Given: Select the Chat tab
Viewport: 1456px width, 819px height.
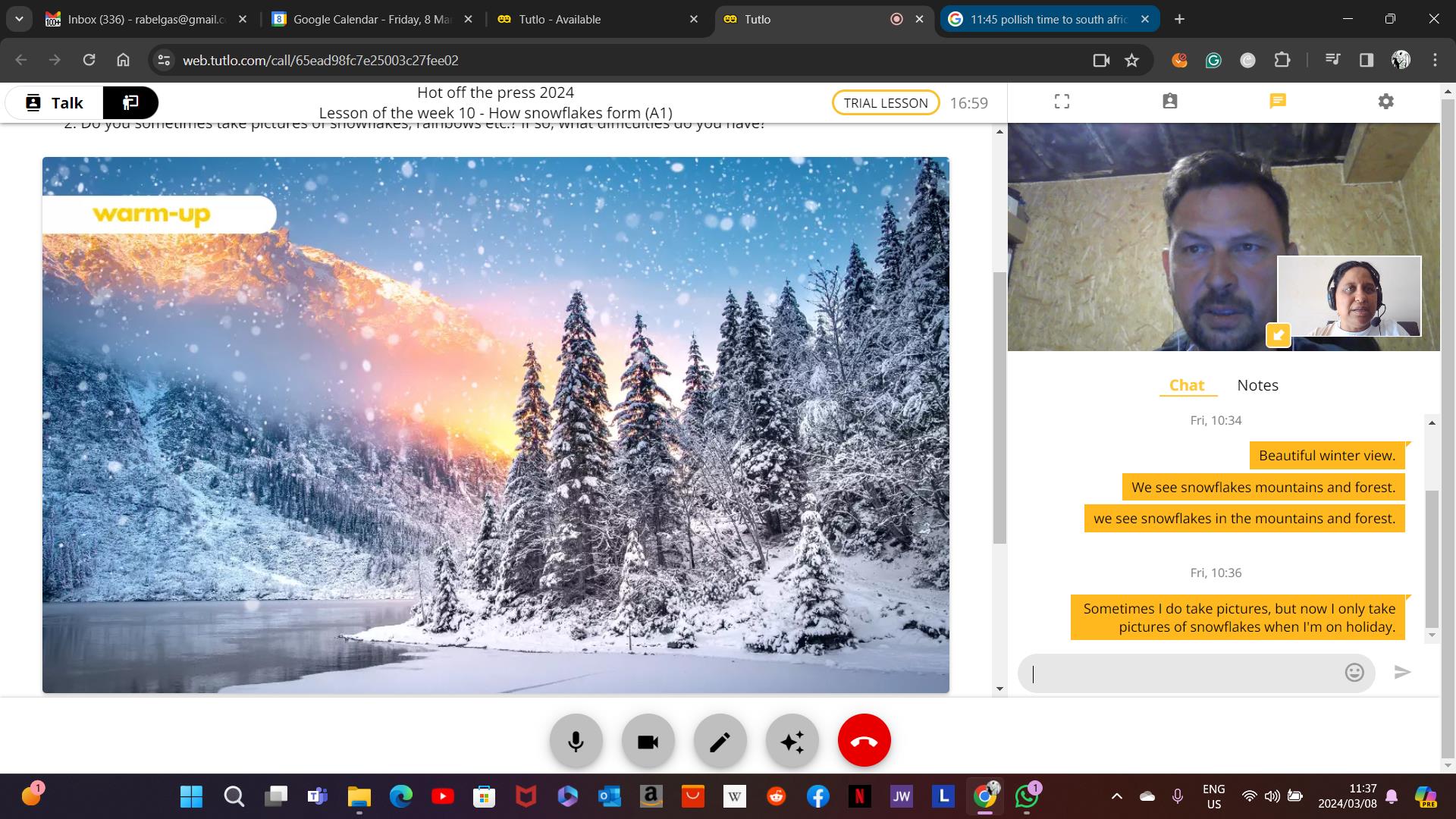Looking at the screenshot, I should 1187,385.
